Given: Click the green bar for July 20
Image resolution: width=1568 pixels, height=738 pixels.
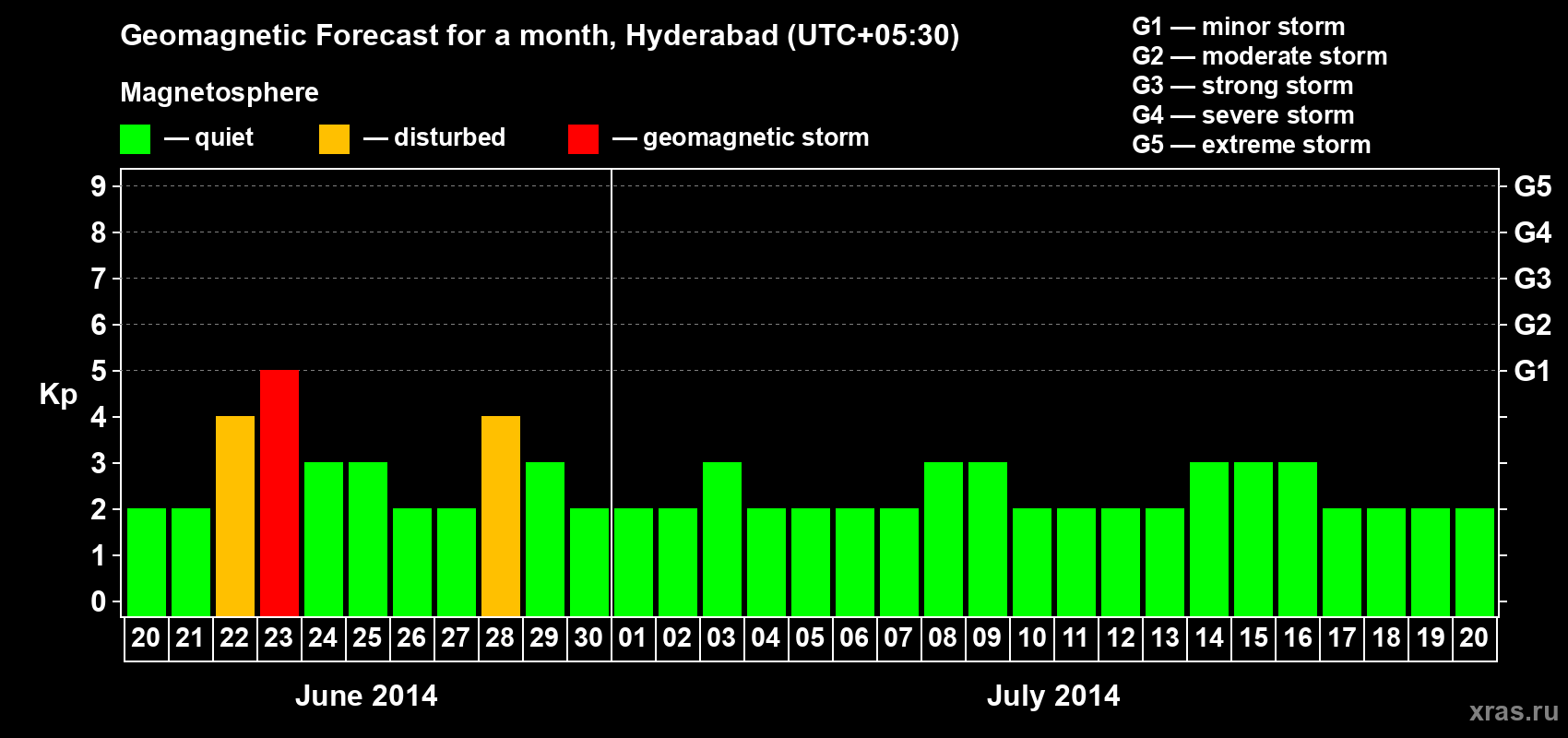Looking at the screenshot, I should 1475,563.
